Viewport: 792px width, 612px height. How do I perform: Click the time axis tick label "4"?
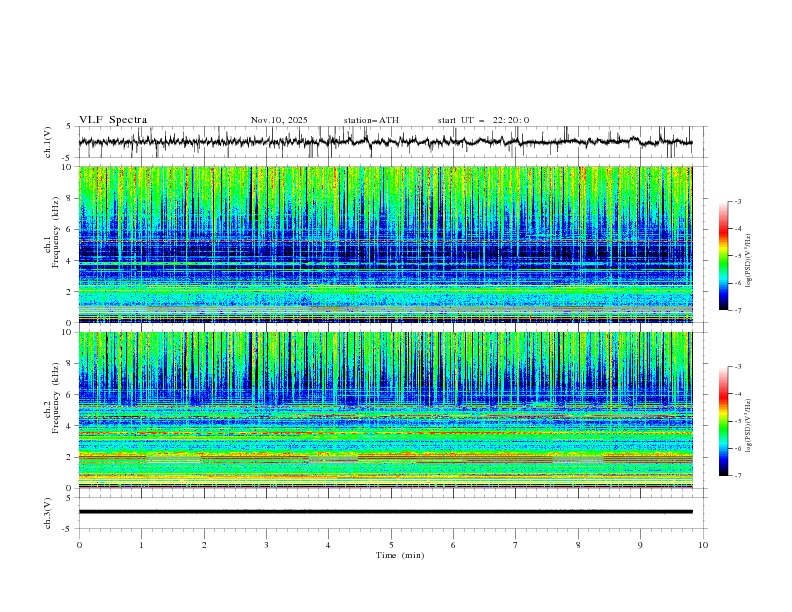pos(328,545)
